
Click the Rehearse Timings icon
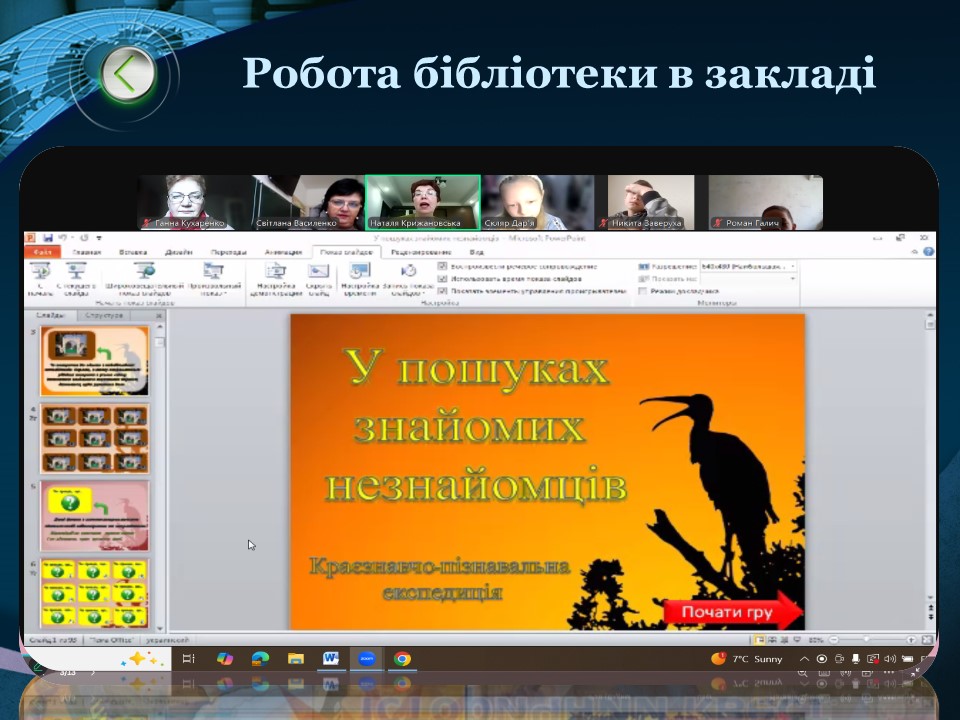(360, 272)
